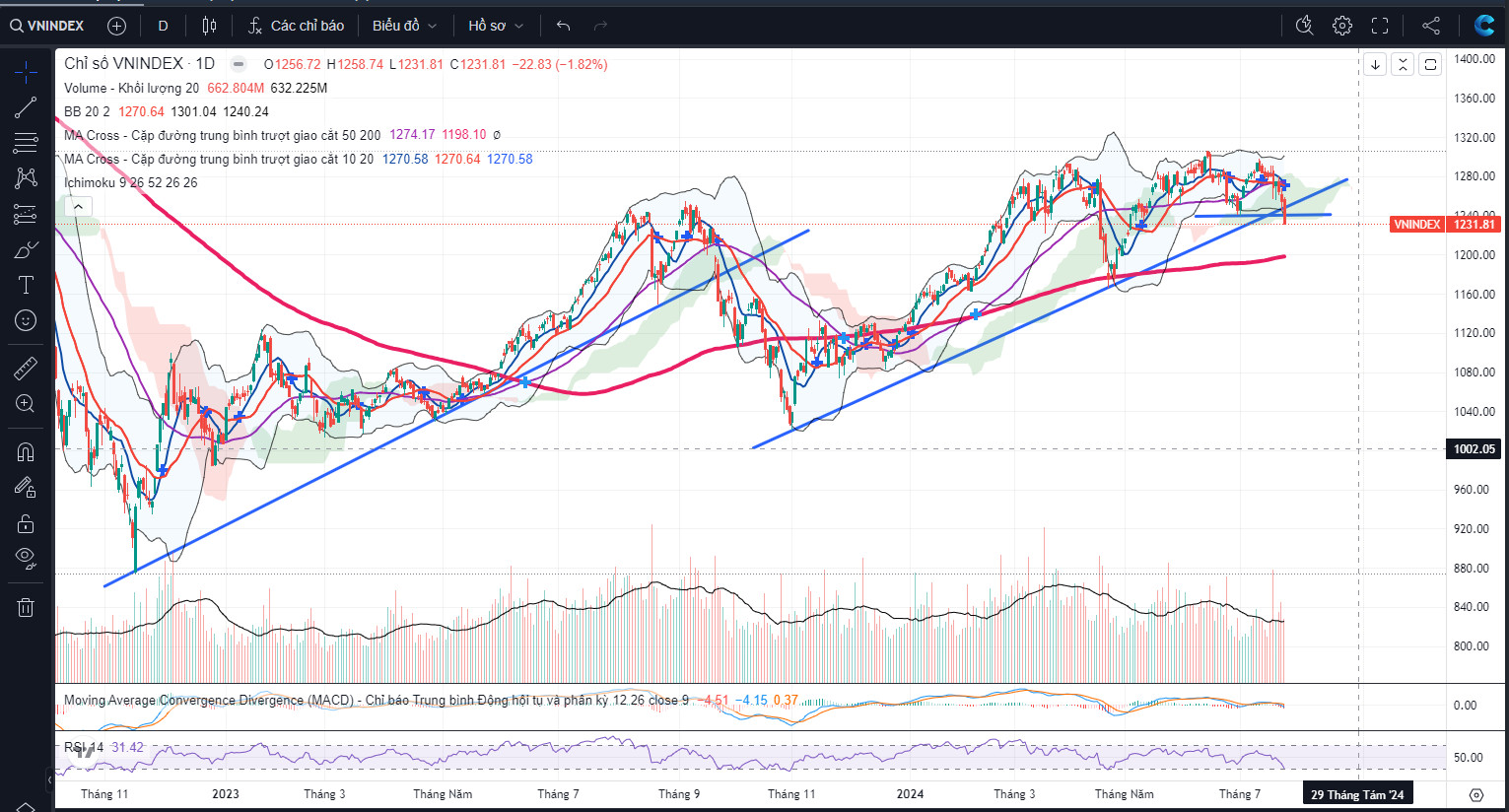Select the MA Cross 50 200 legend
Image resolution: width=1509 pixels, height=812 pixels.
pyautogui.click(x=222, y=135)
